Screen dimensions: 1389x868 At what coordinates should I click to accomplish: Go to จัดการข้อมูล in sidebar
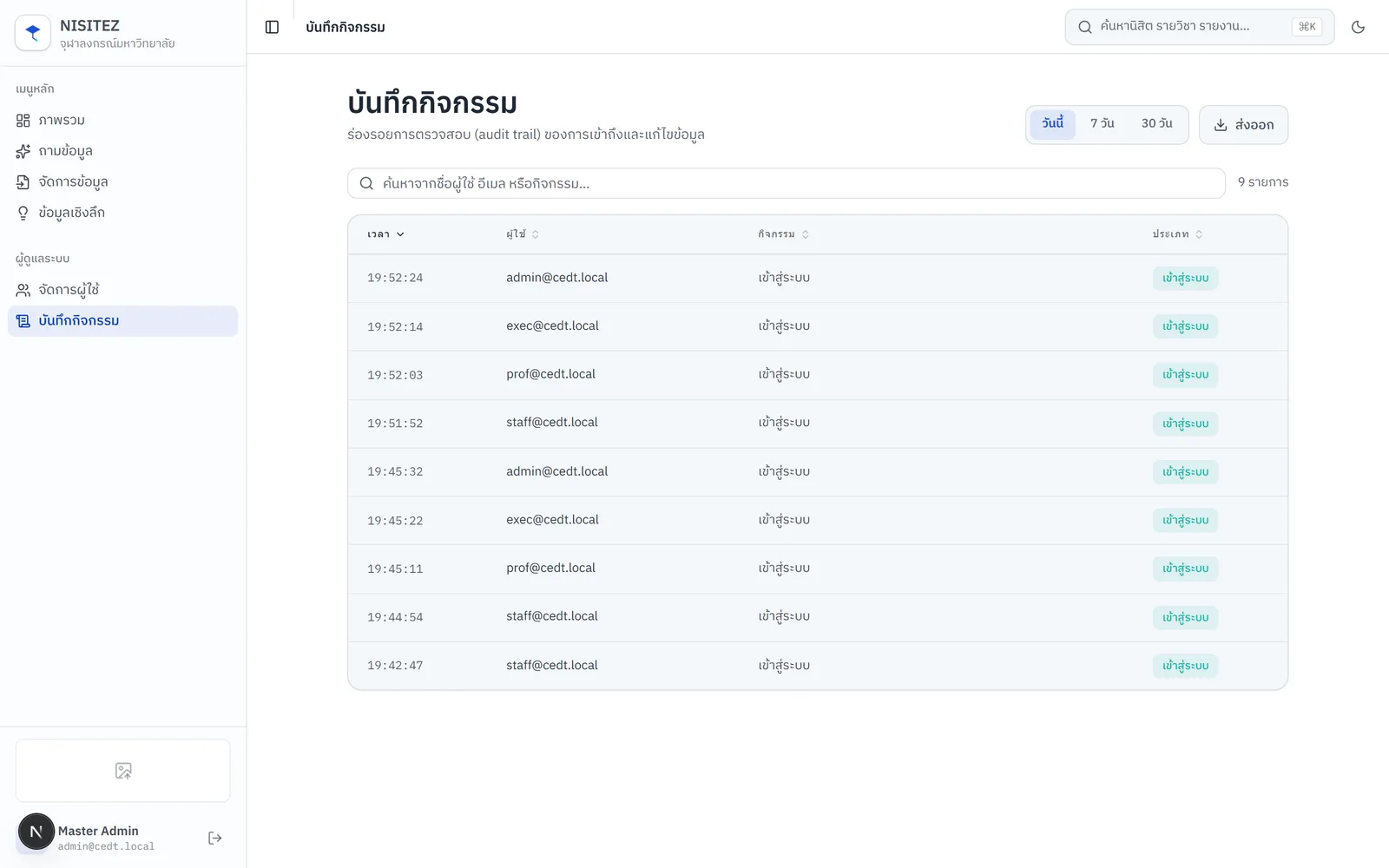pos(122,181)
